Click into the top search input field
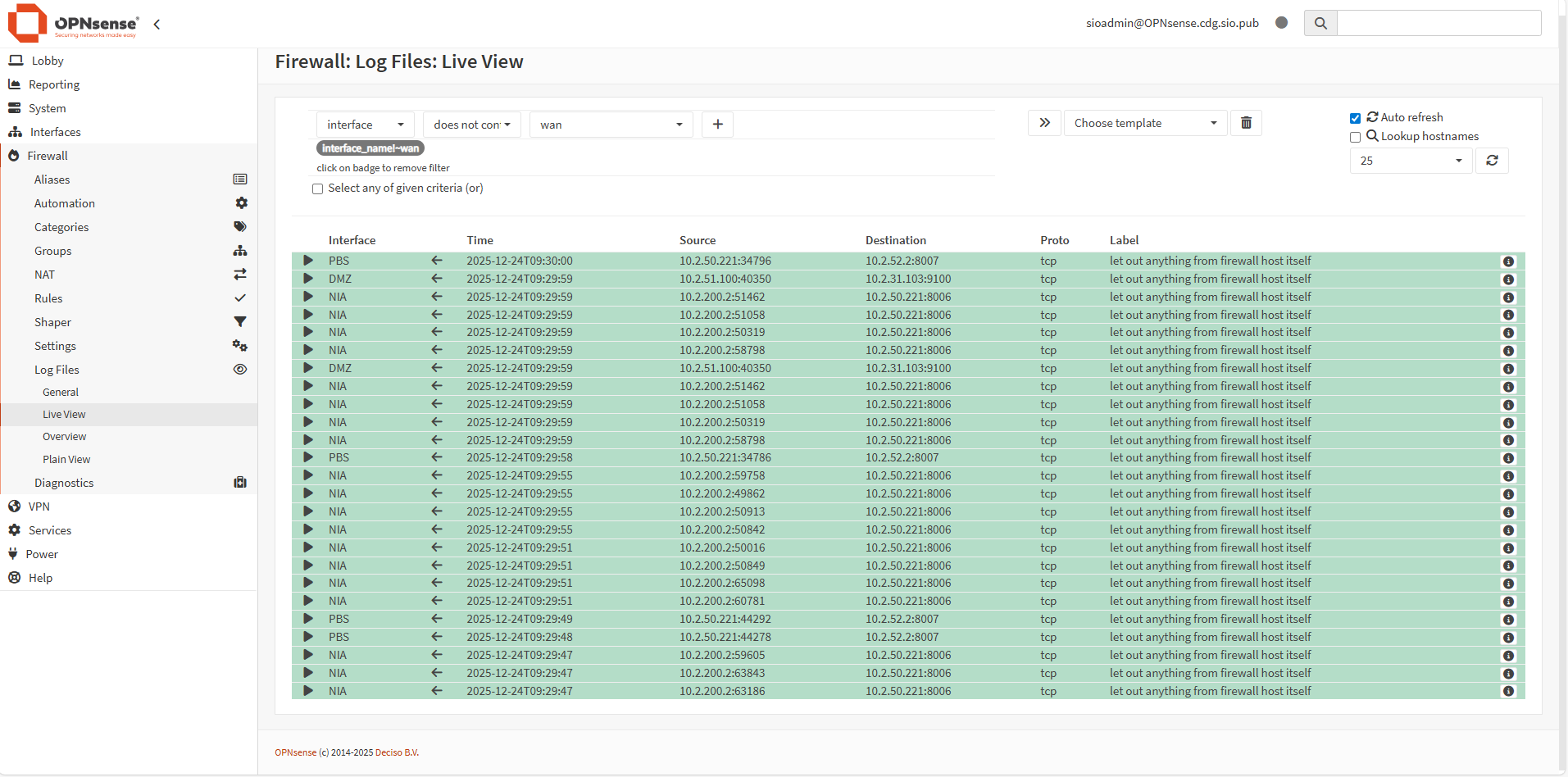This screenshot has height=777, width=1568. coord(1438,23)
